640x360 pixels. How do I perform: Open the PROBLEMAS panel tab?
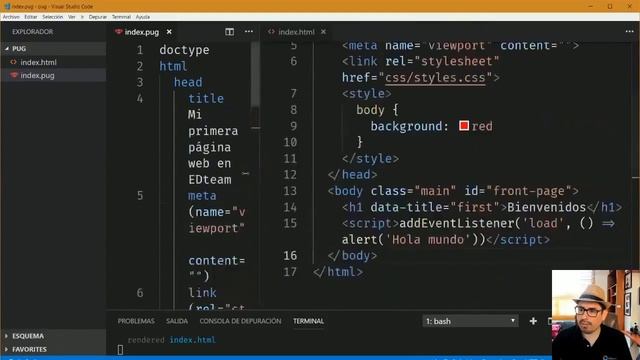136,321
